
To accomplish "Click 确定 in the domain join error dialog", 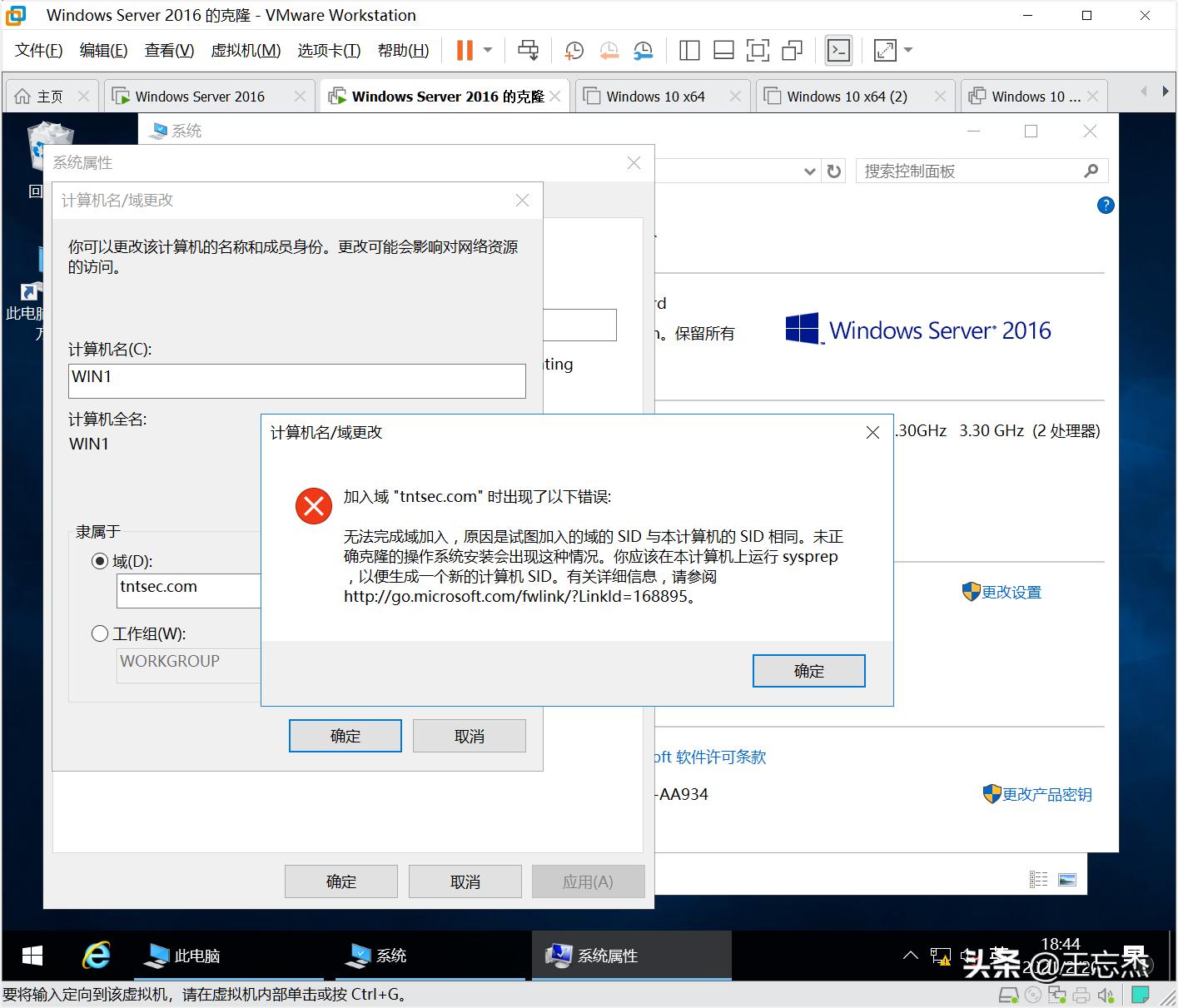I will pos(808,671).
